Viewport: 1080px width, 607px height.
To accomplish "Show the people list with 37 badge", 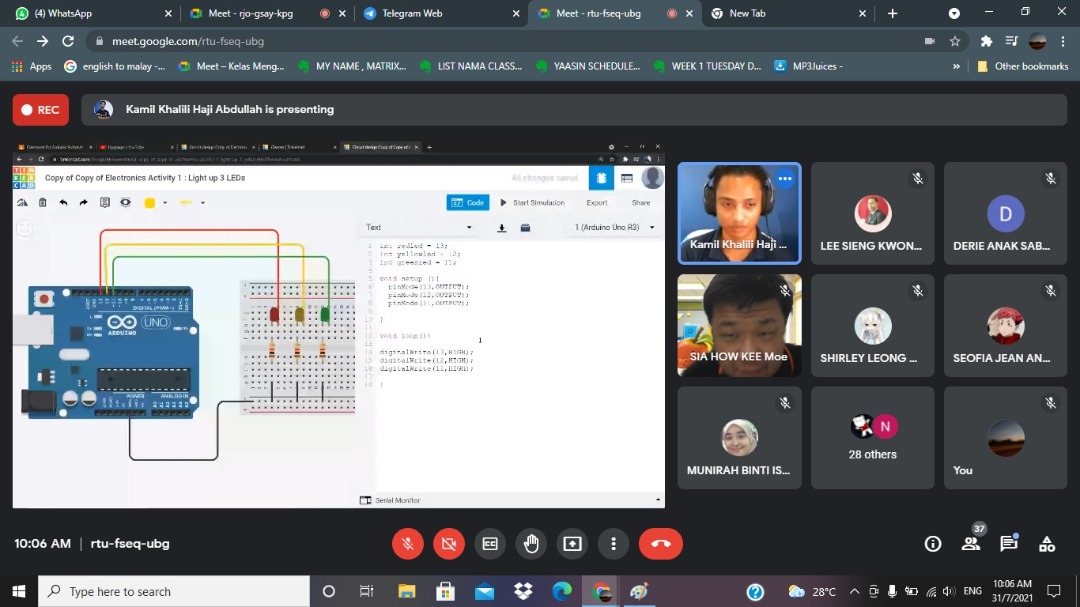I will pyautogui.click(x=971, y=544).
